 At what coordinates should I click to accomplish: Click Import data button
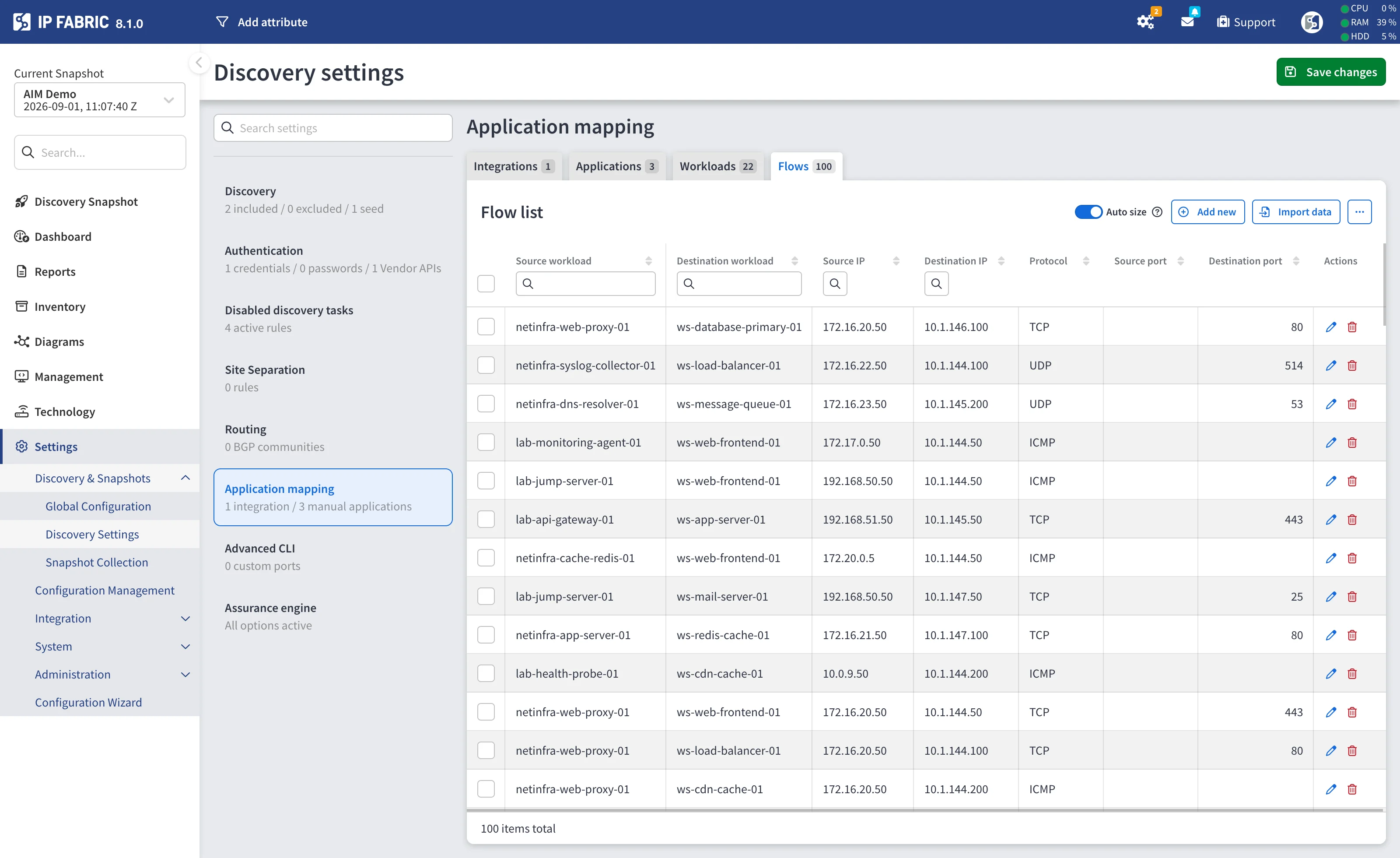click(1296, 212)
